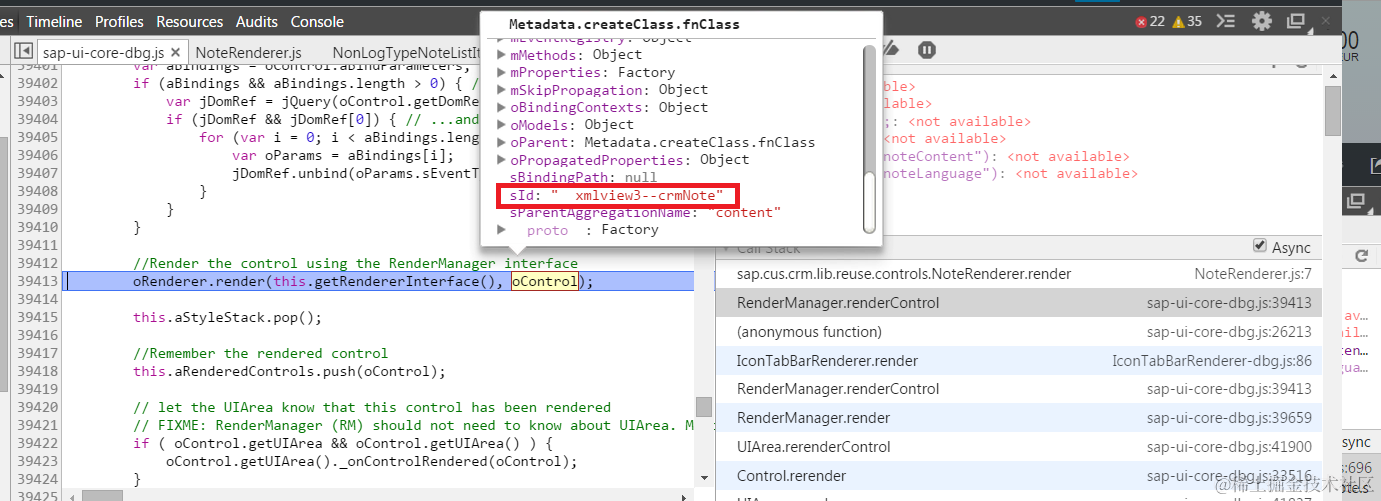Viewport: 1381px width, 501px height.
Task: Close the sap-ui-core-dbg.js tab
Action: click(175, 52)
